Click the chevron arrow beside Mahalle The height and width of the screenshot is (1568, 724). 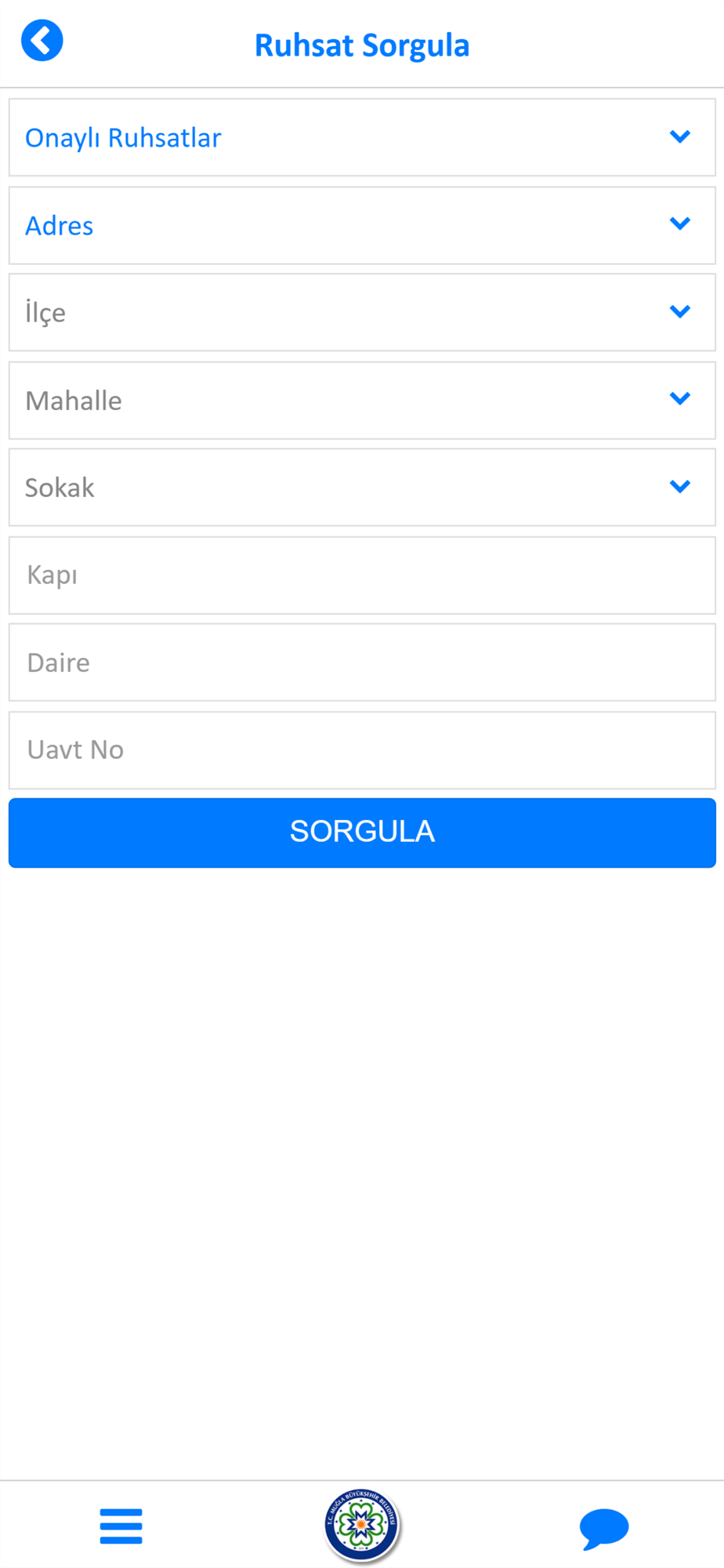tap(680, 399)
